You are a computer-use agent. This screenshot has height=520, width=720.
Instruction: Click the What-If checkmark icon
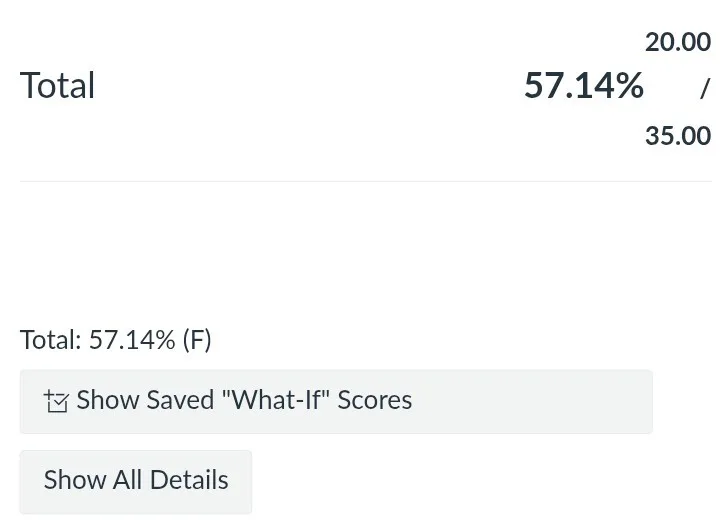pos(56,402)
